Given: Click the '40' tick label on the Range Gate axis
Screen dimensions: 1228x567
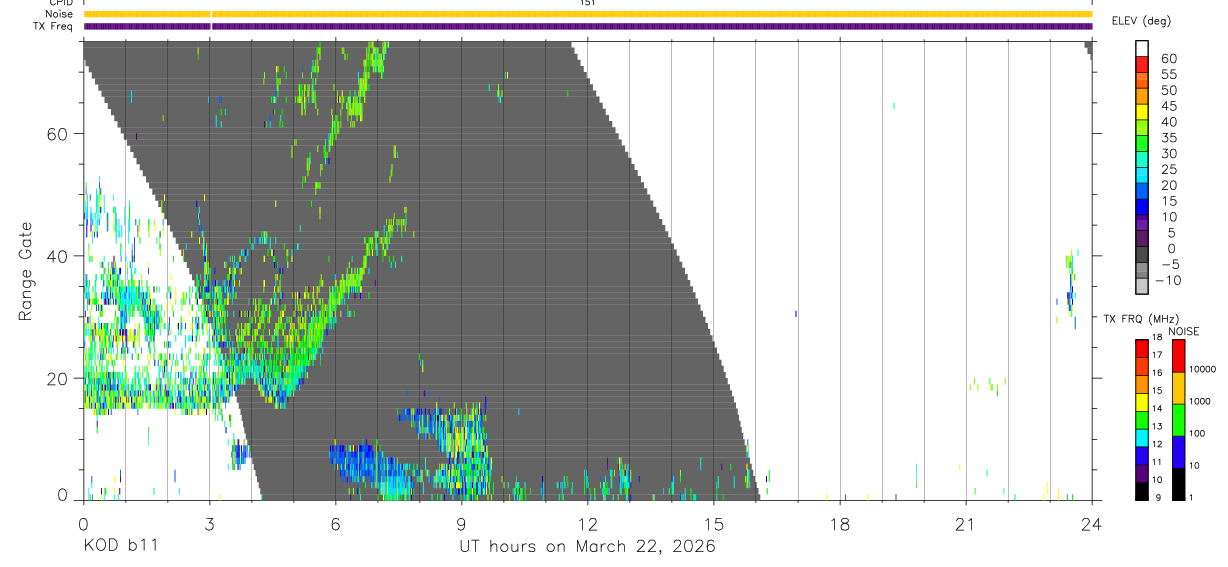Looking at the screenshot, I should tap(56, 256).
